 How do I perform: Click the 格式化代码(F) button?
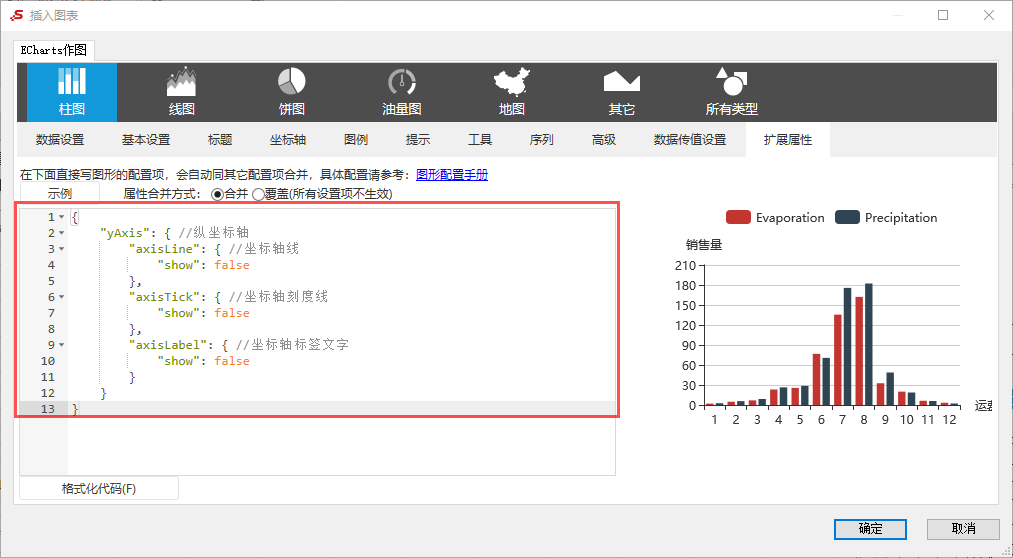click(99, 489)
